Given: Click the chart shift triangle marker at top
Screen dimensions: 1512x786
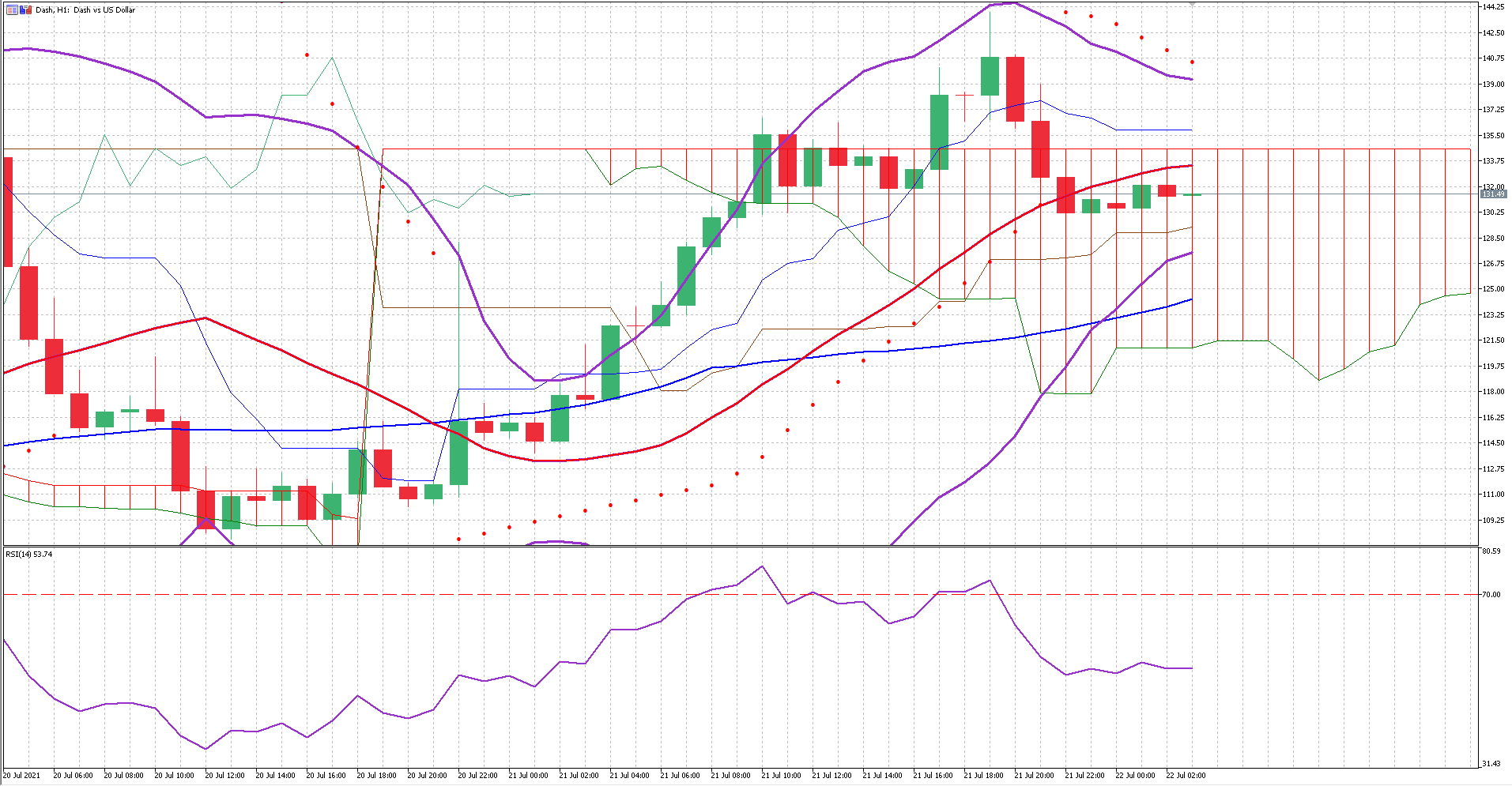Looking at the screenshot, I should click(x=1192, y=4).
